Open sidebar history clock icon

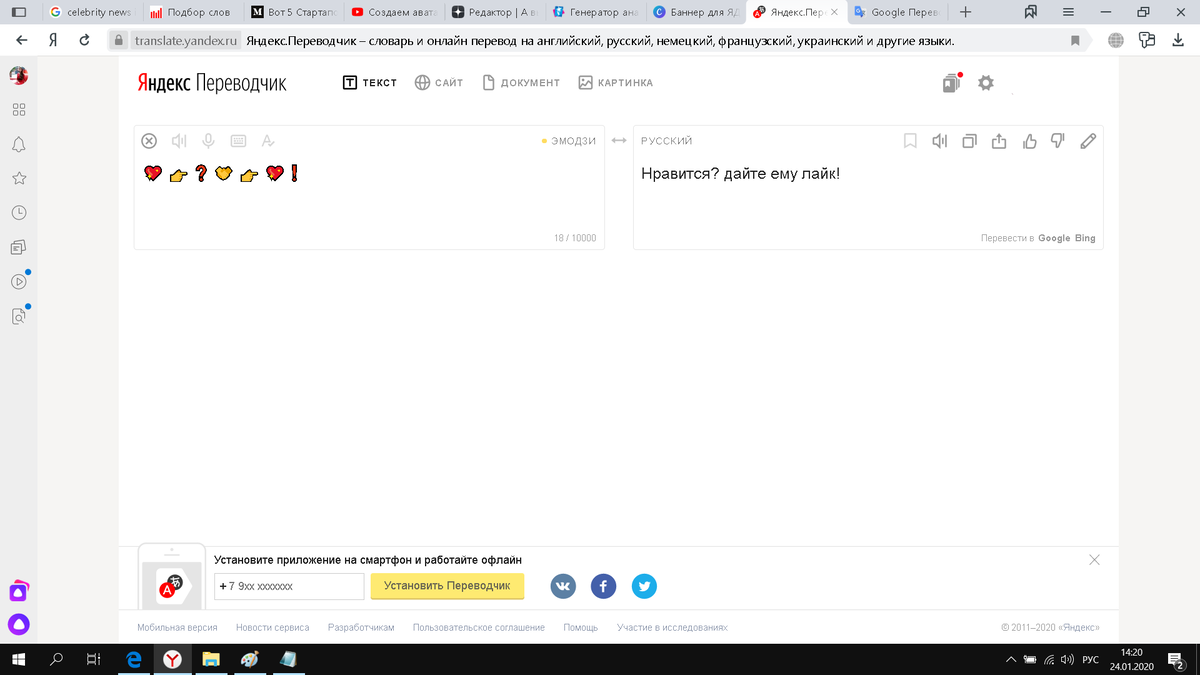(19, 213)
